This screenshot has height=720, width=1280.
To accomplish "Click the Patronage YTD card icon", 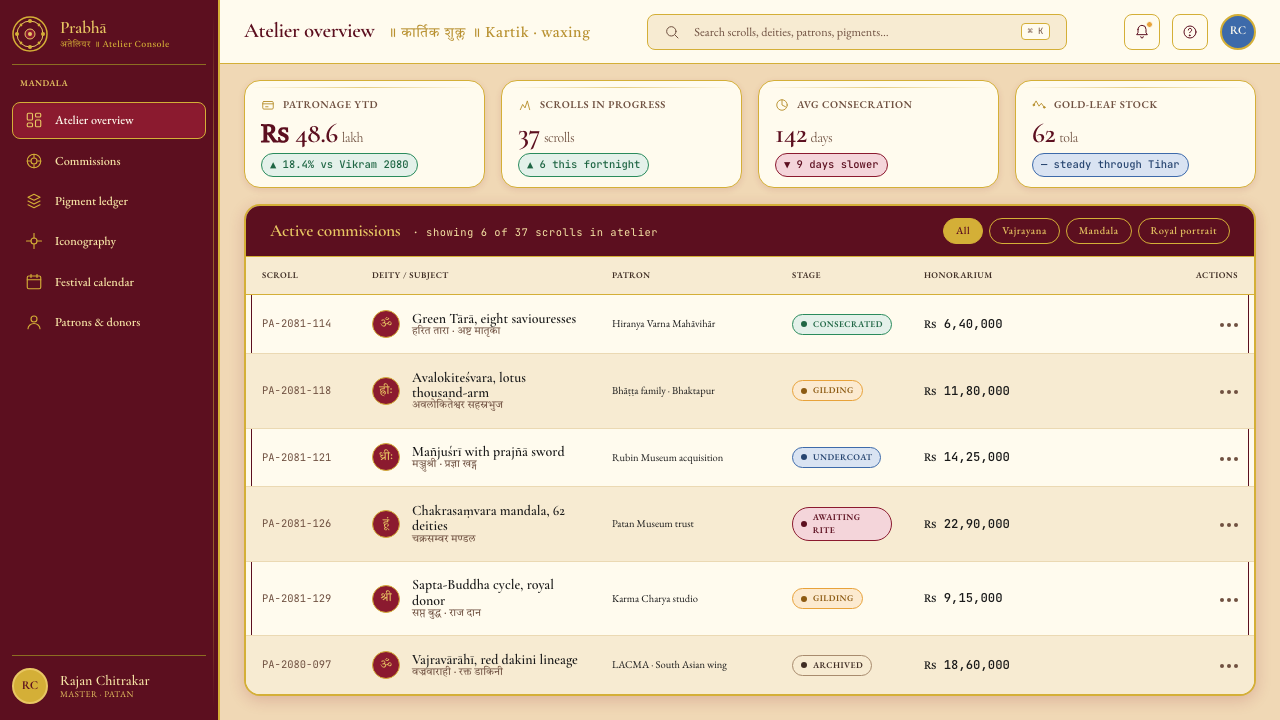I will 268,105.
